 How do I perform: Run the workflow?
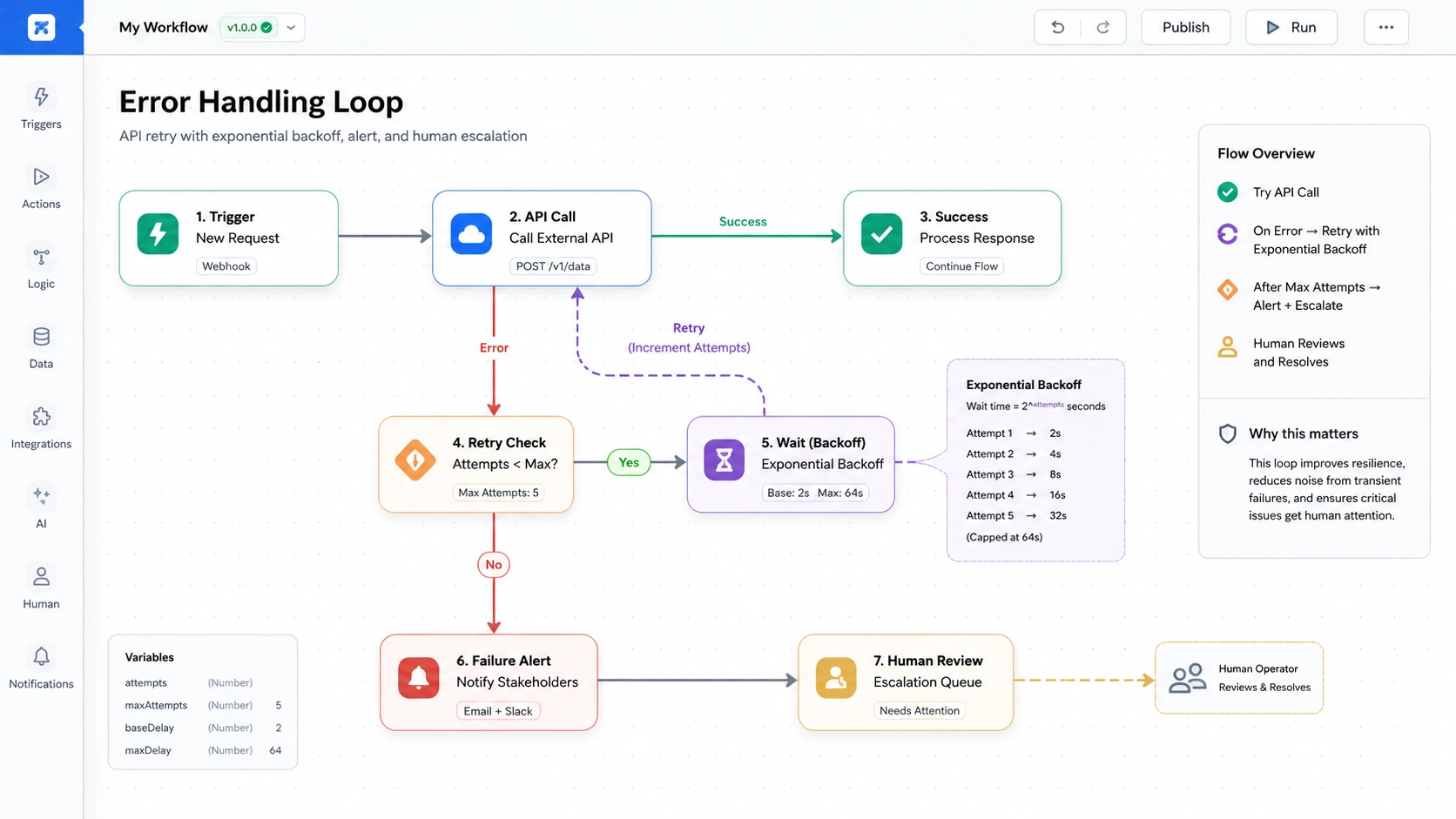pyautogui.click(x=1291, y=27)
